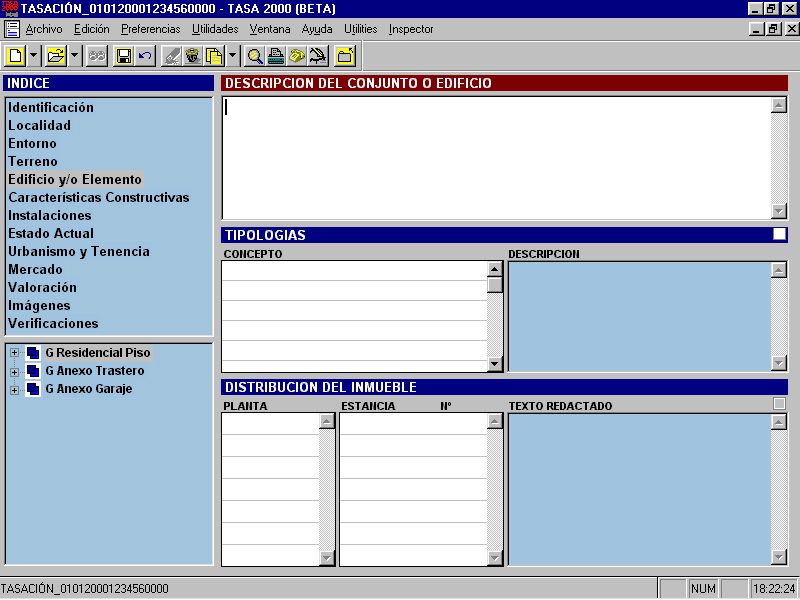Expand the G Anexo Trastero tree node
Viewport: 800px width, 600px height.
tap(14, 372)
